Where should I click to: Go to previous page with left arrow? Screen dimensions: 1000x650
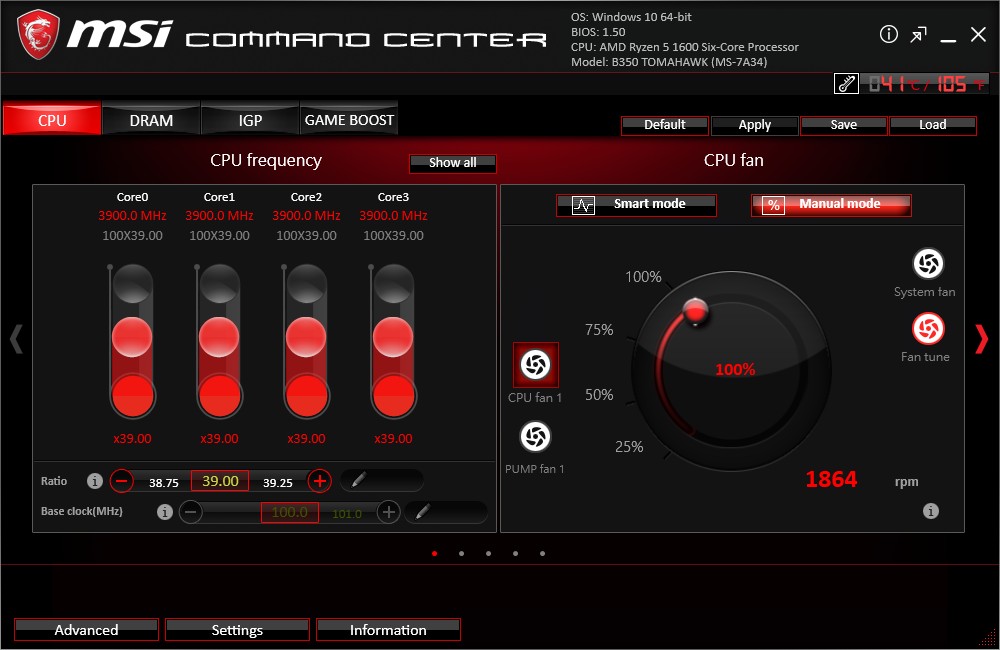(x=16, y=339)
